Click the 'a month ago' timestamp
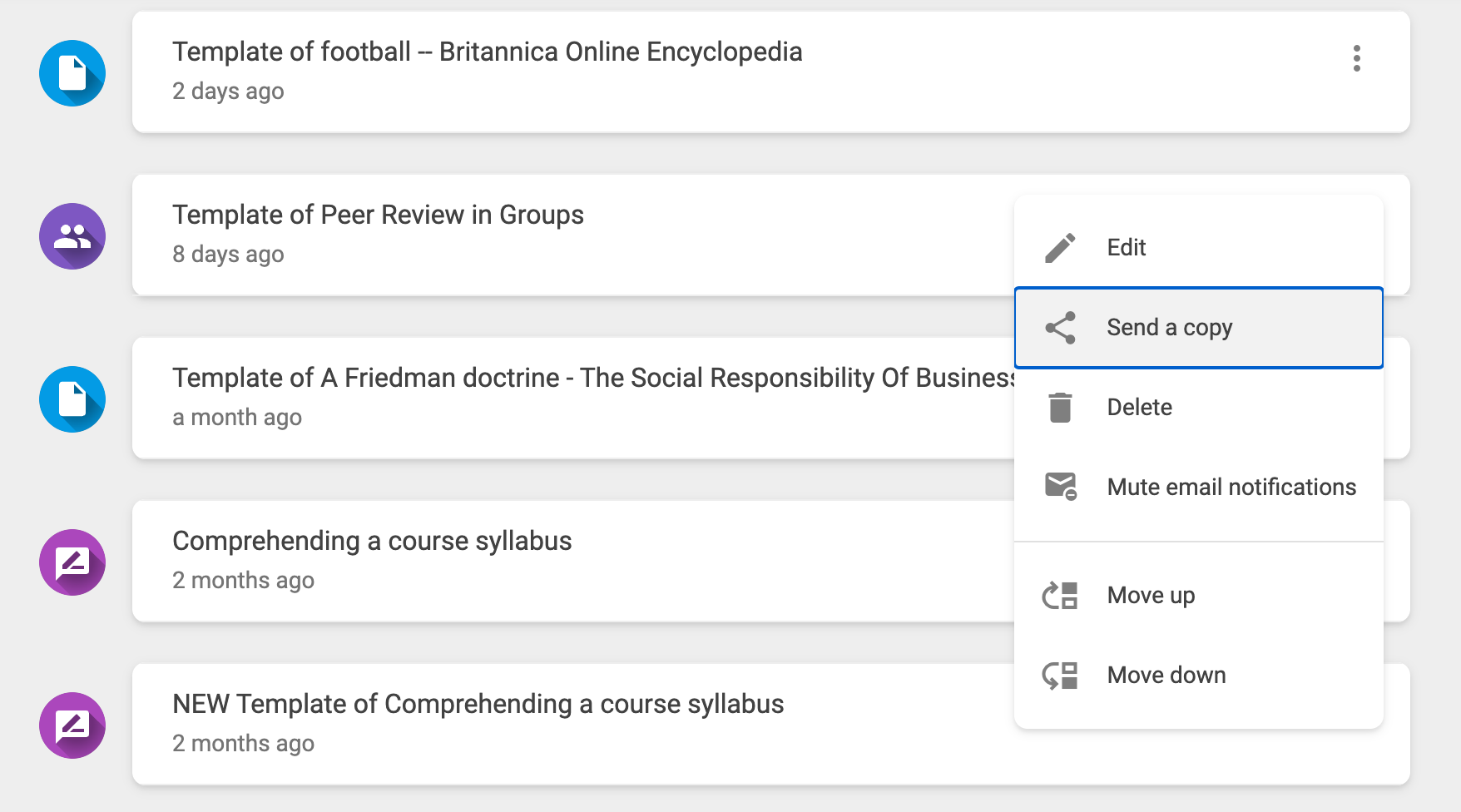1461x812 pixels. pyautogui.click(x=237, y=417)
